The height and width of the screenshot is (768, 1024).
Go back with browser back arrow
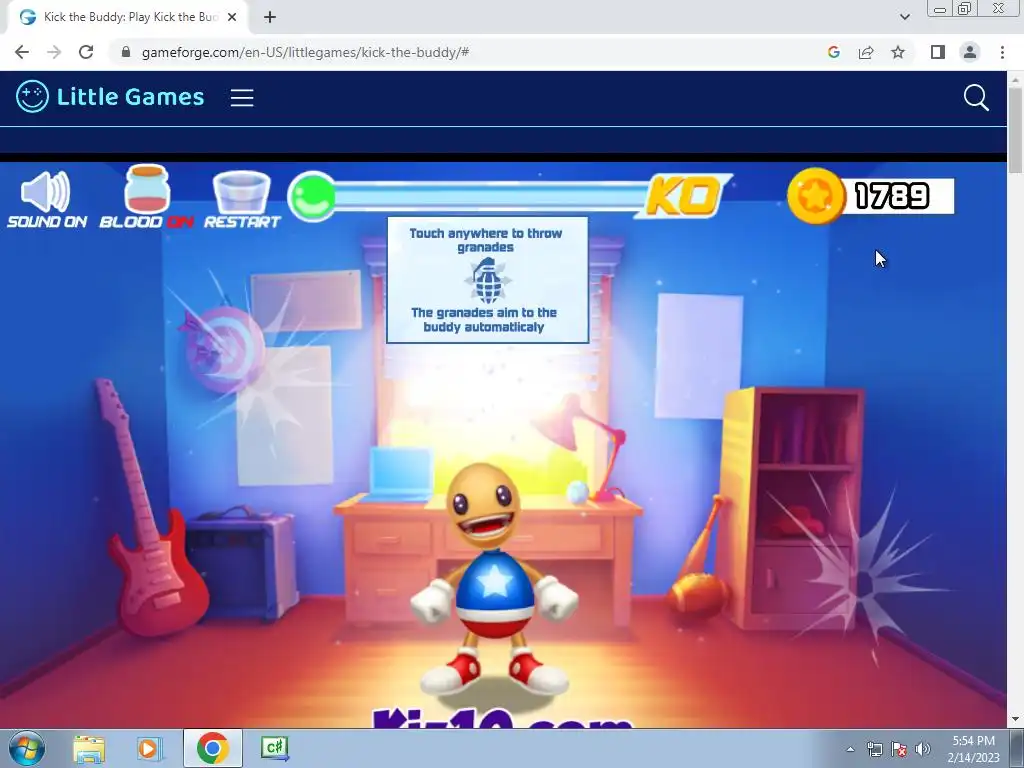22,52
